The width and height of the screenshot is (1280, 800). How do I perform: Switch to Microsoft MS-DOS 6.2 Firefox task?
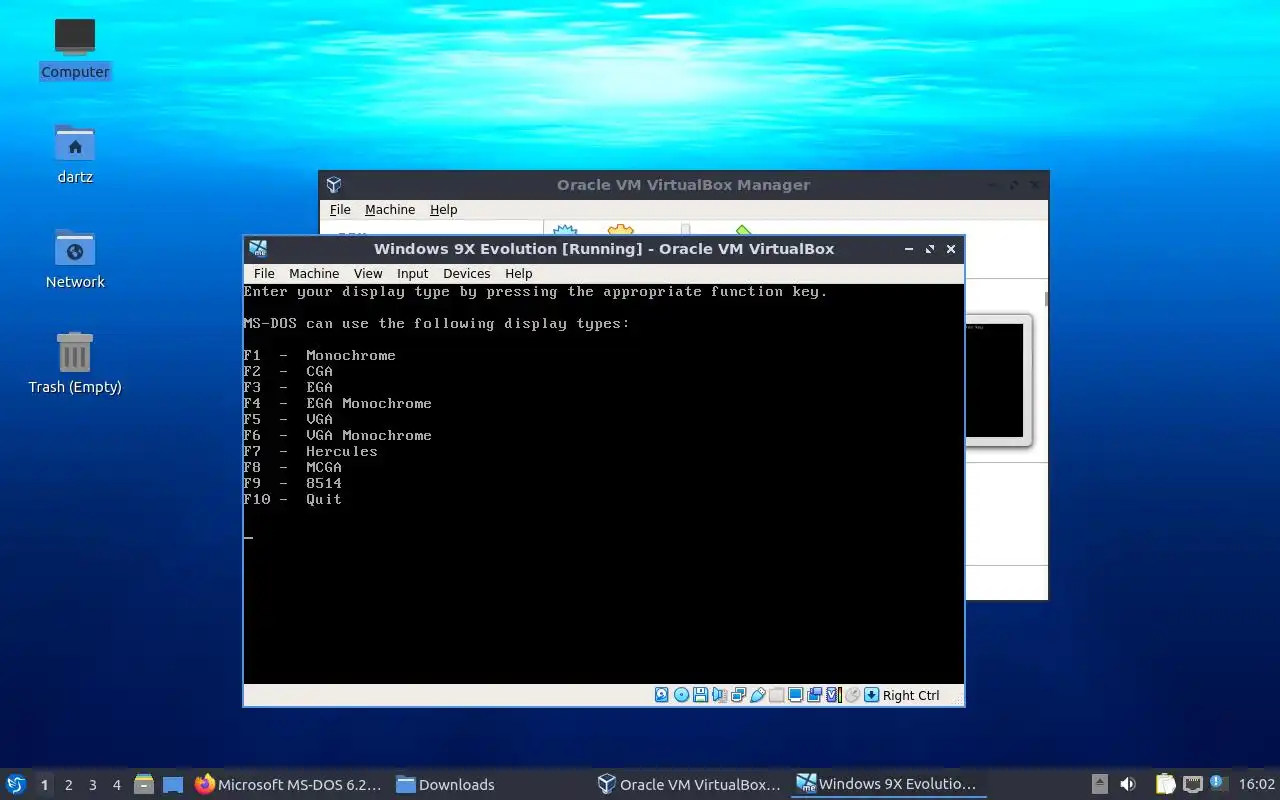point(288,785)
